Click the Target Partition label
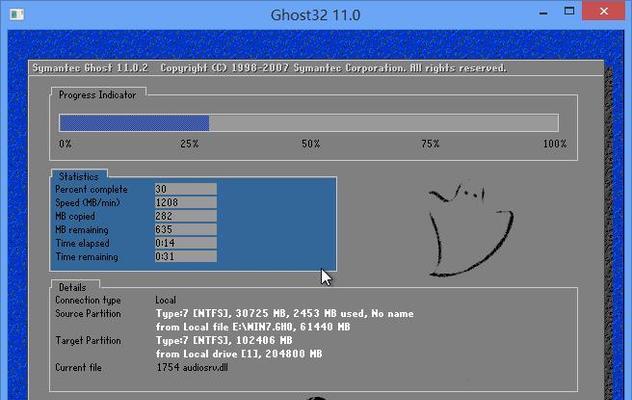Screen dimensions: 632x400 coord(88,341)
